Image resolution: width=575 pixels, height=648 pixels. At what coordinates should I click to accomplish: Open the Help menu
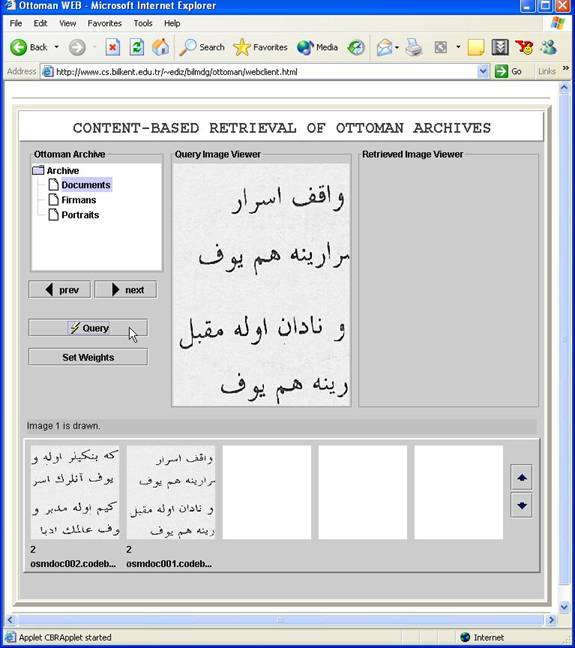[172, 23]
